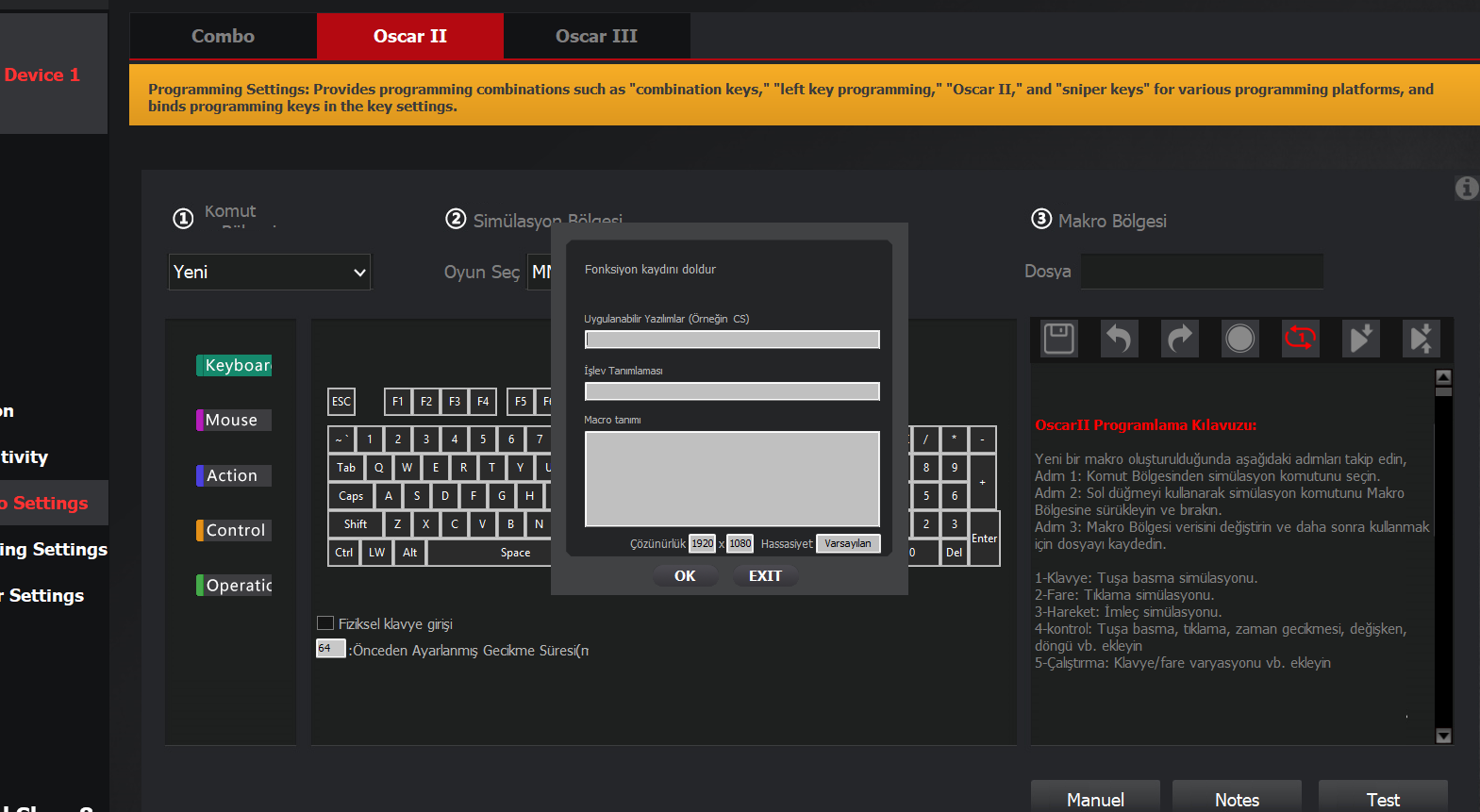Viewport: 1480px width, 812px height.
Task: Click the ESC key on the virtual keyboard
Action: tap(341, 402)
